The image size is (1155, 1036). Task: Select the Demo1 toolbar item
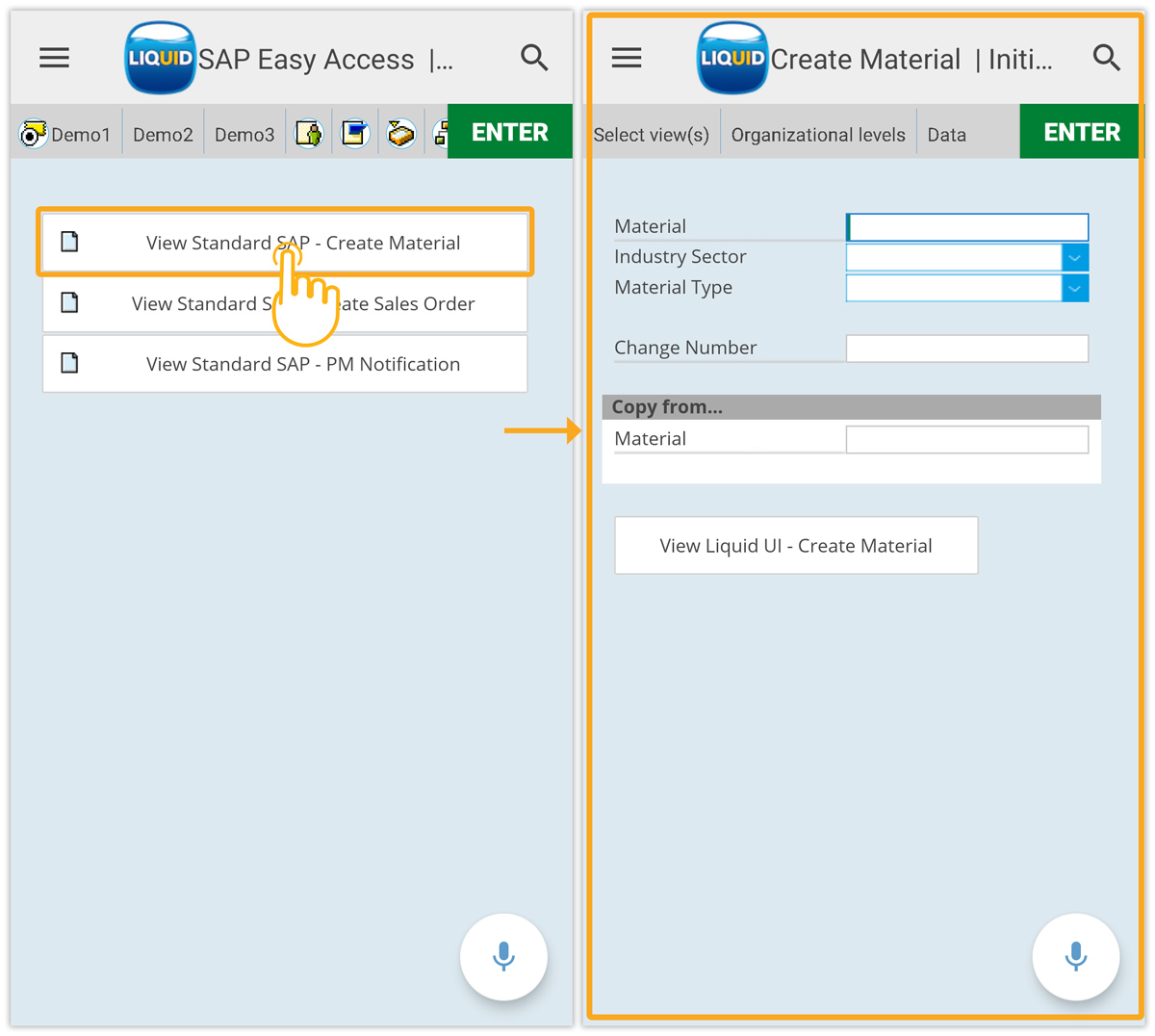(x=66, y=135)
